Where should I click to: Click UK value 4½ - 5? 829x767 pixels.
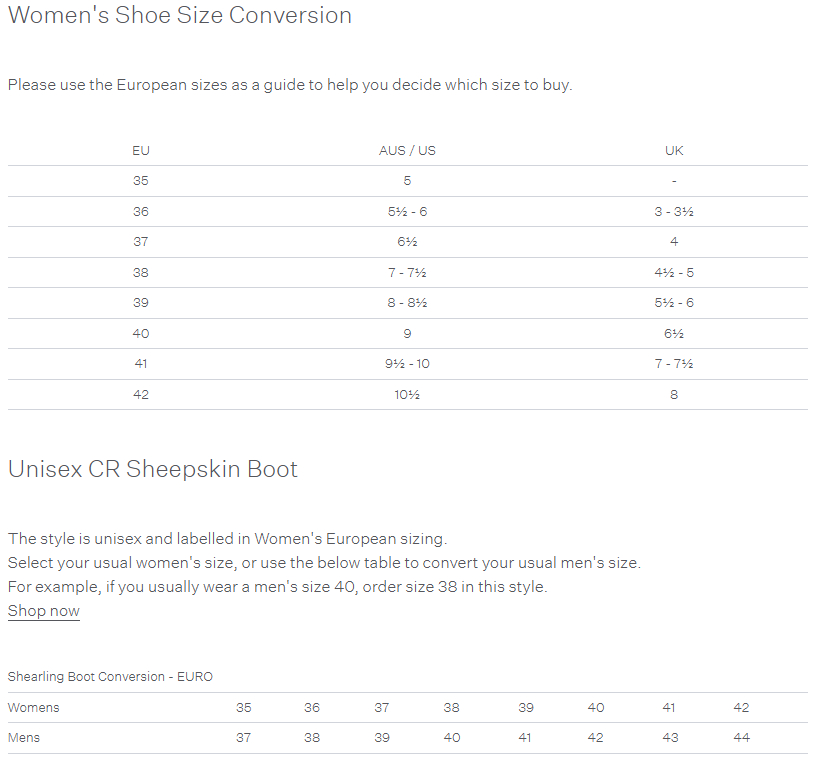(x=674, y=273)
